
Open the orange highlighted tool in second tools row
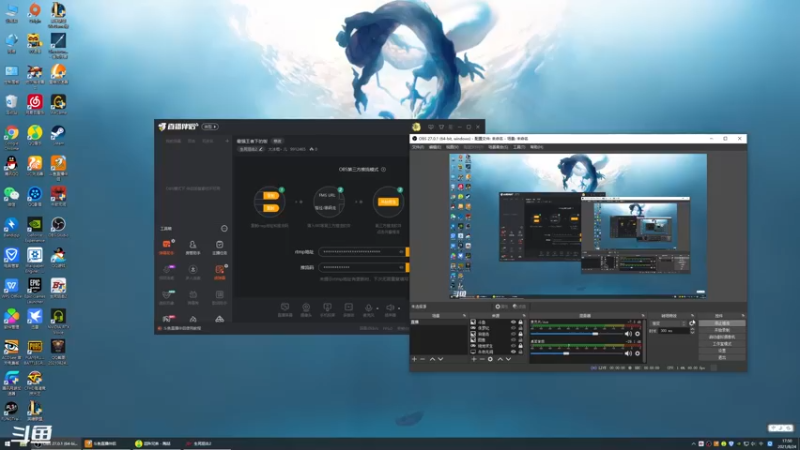coord(219,271)
